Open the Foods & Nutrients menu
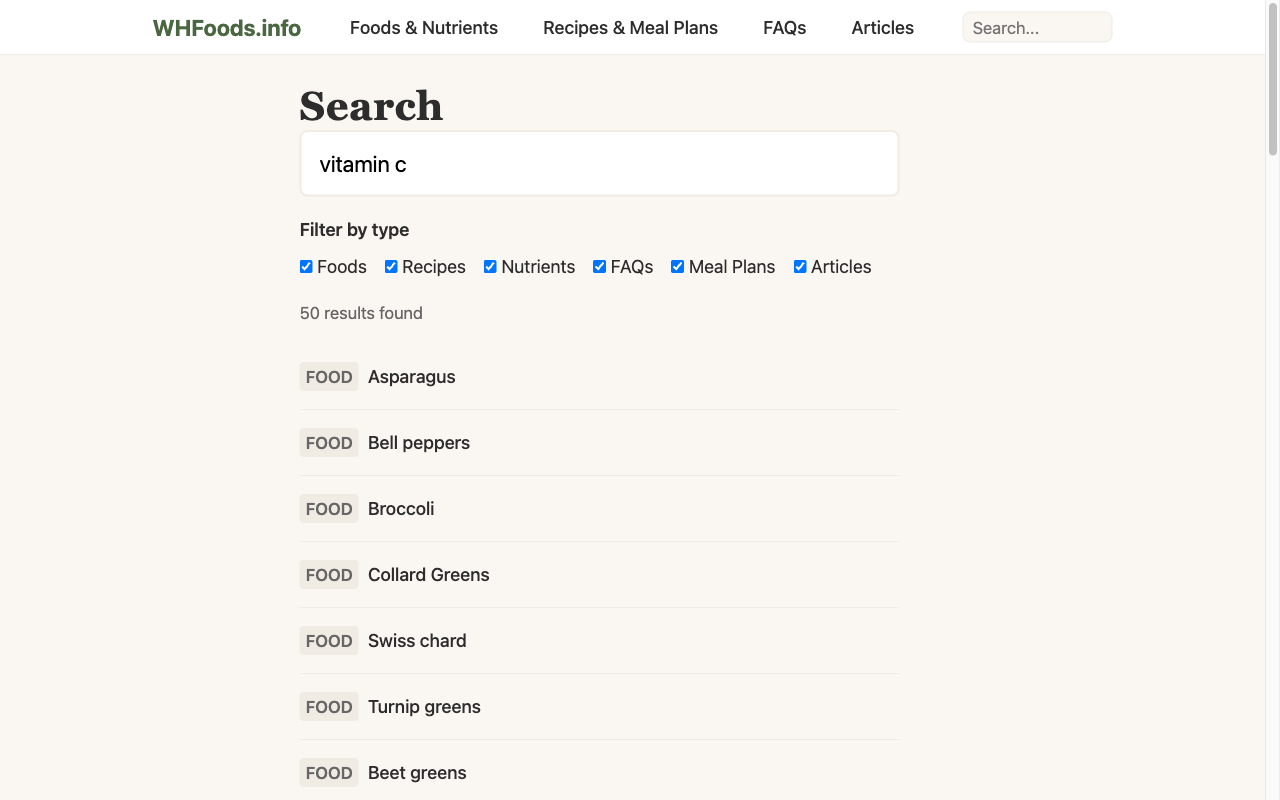Viewport: 1280px width, 800px height. (x=423, y=27)
